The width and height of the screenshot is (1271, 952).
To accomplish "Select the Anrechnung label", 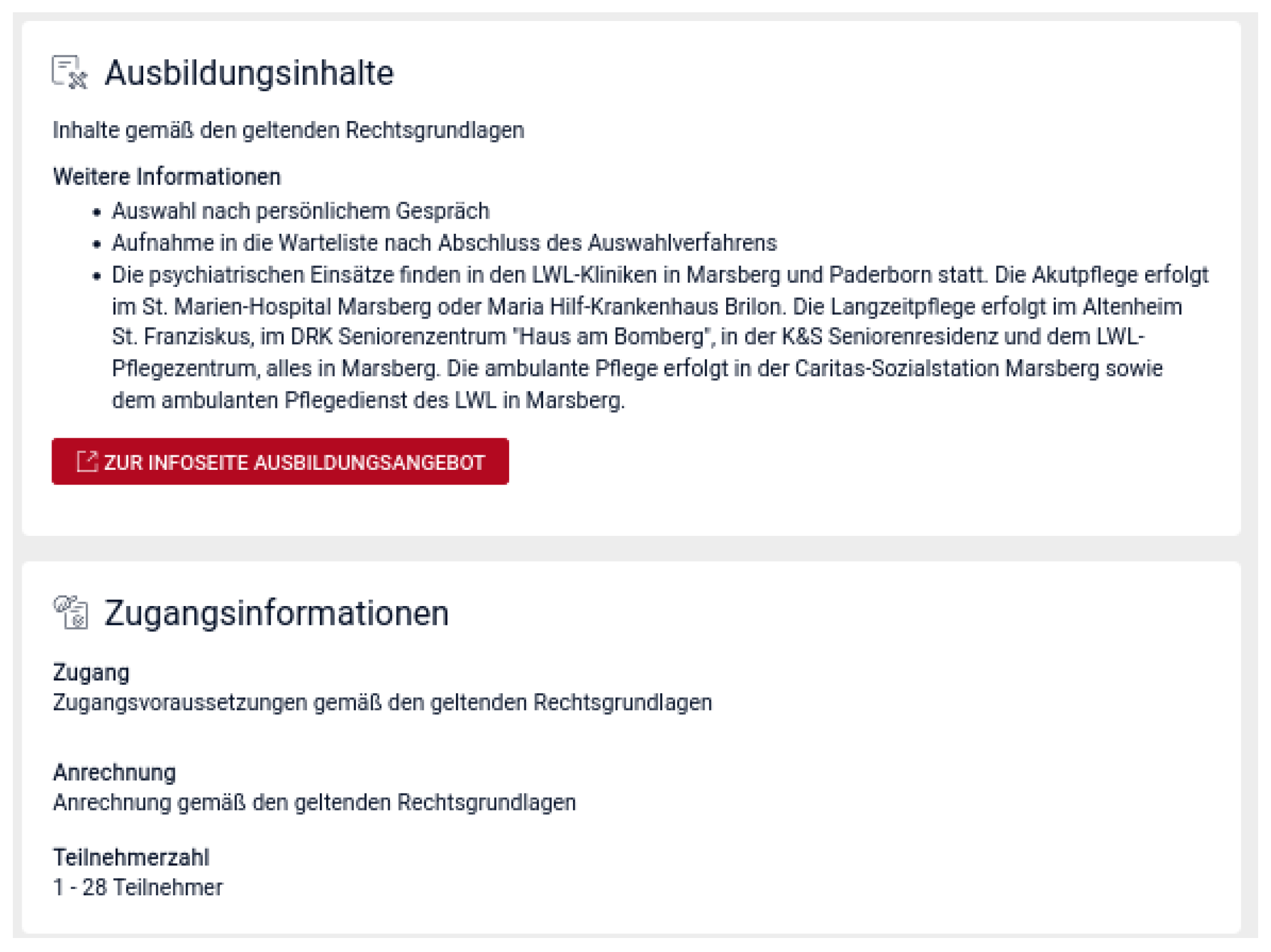I will [115, 773].
